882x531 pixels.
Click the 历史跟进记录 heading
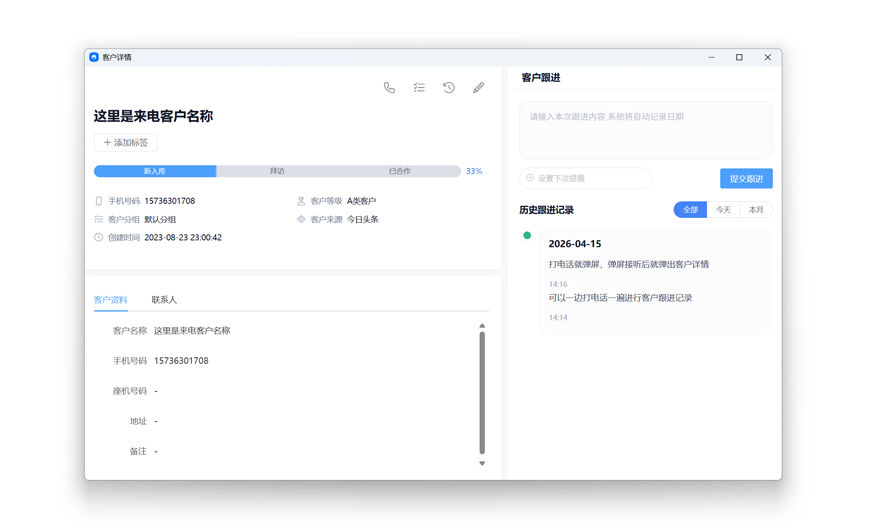[x=546, y=210]
